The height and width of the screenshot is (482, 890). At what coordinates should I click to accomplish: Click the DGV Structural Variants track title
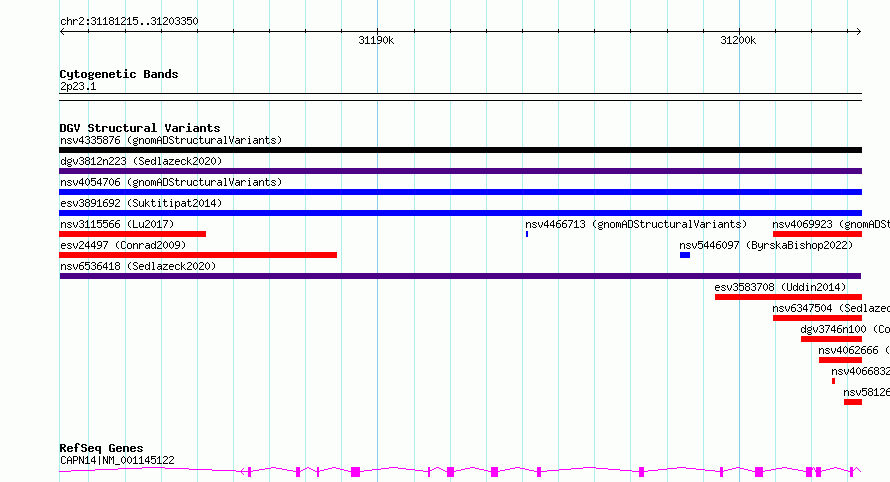[140, 128]
